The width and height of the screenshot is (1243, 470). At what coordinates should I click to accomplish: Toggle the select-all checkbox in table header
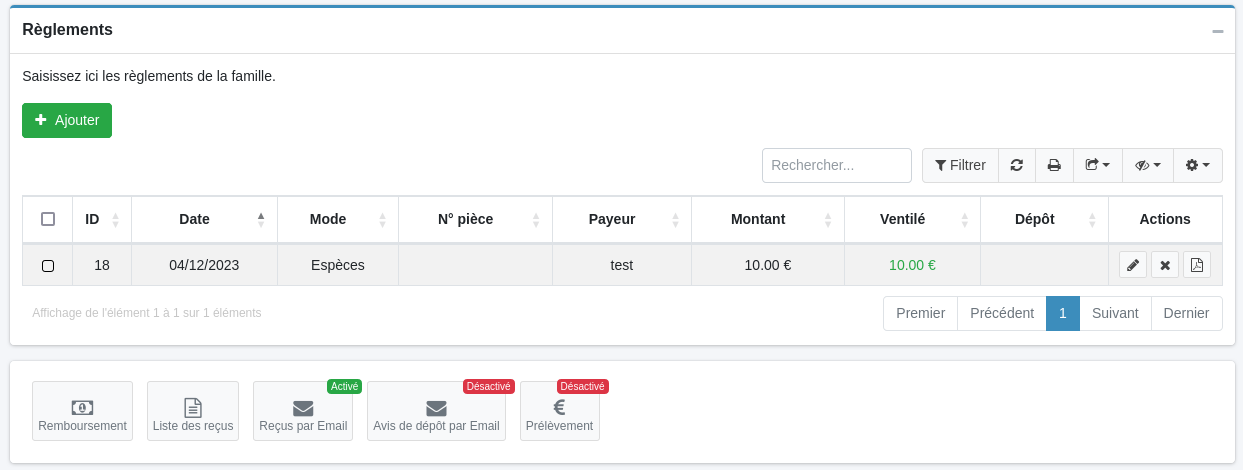click(x=48, y=219)
